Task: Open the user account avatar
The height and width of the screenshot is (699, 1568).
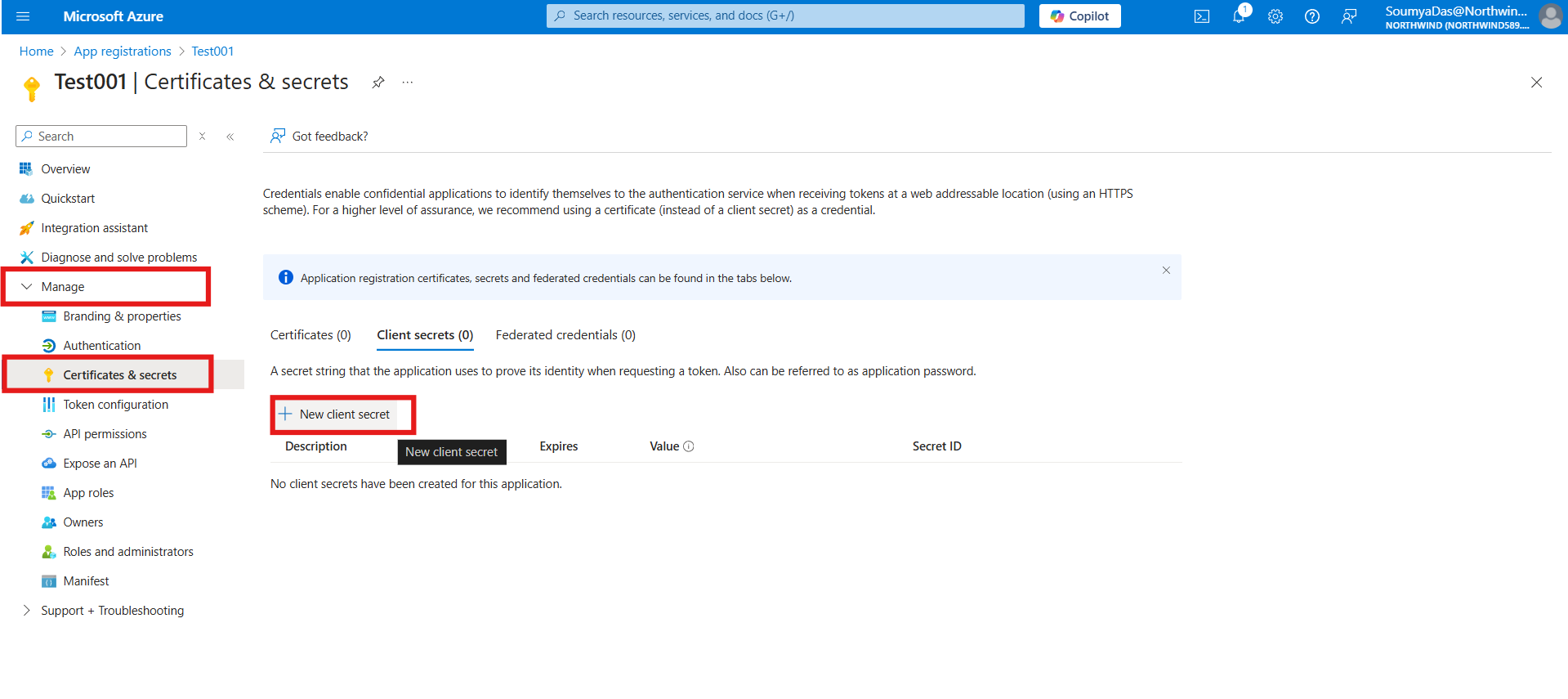Action: 1549,16
